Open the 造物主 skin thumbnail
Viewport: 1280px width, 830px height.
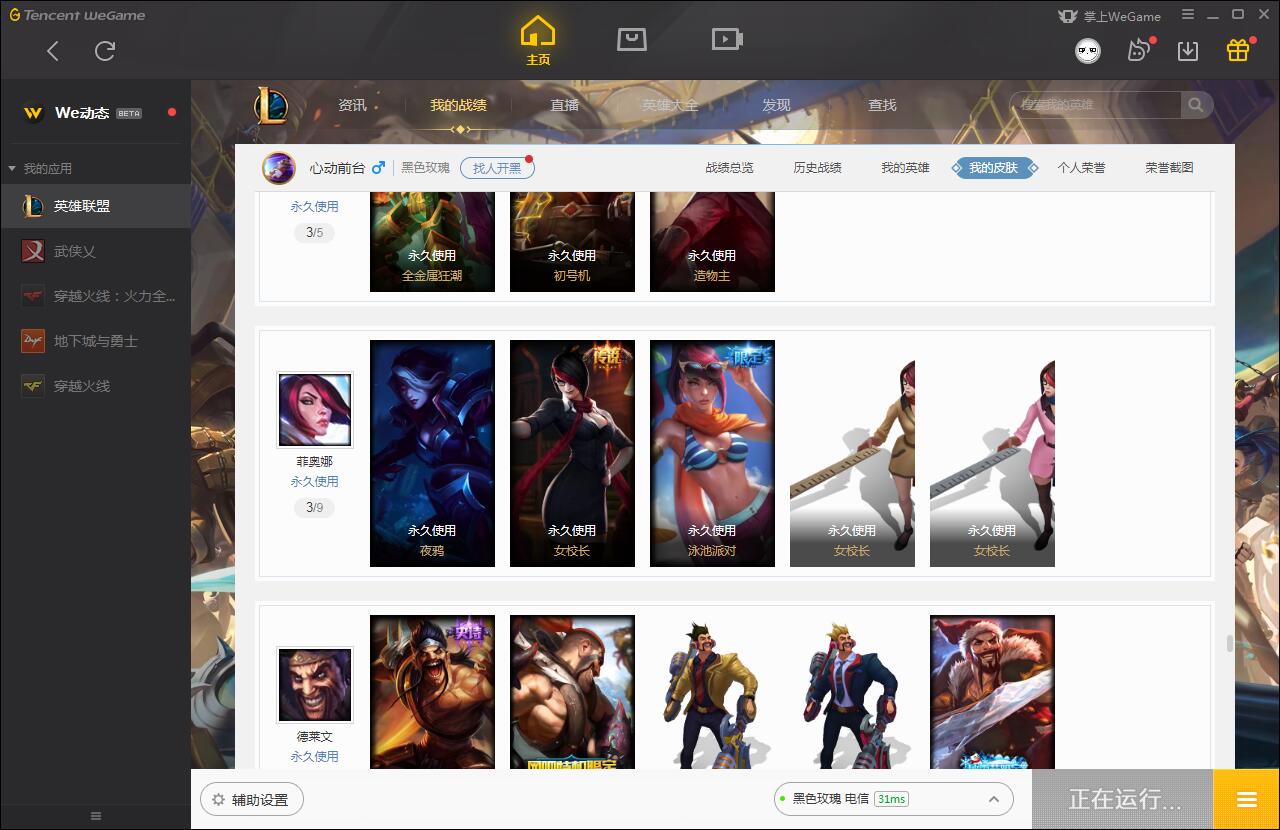coord(712,241)
